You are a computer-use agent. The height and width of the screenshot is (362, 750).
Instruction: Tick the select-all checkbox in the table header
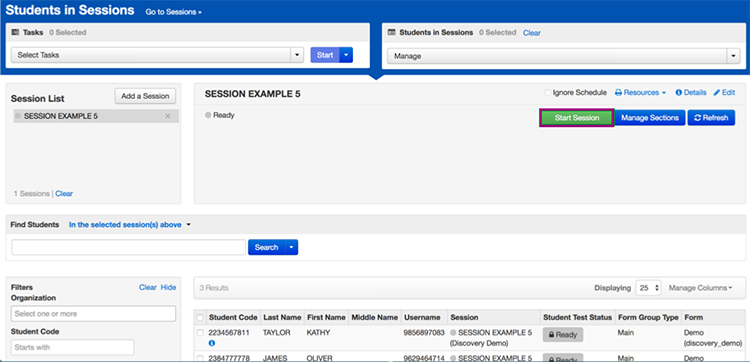click(200, 318)
